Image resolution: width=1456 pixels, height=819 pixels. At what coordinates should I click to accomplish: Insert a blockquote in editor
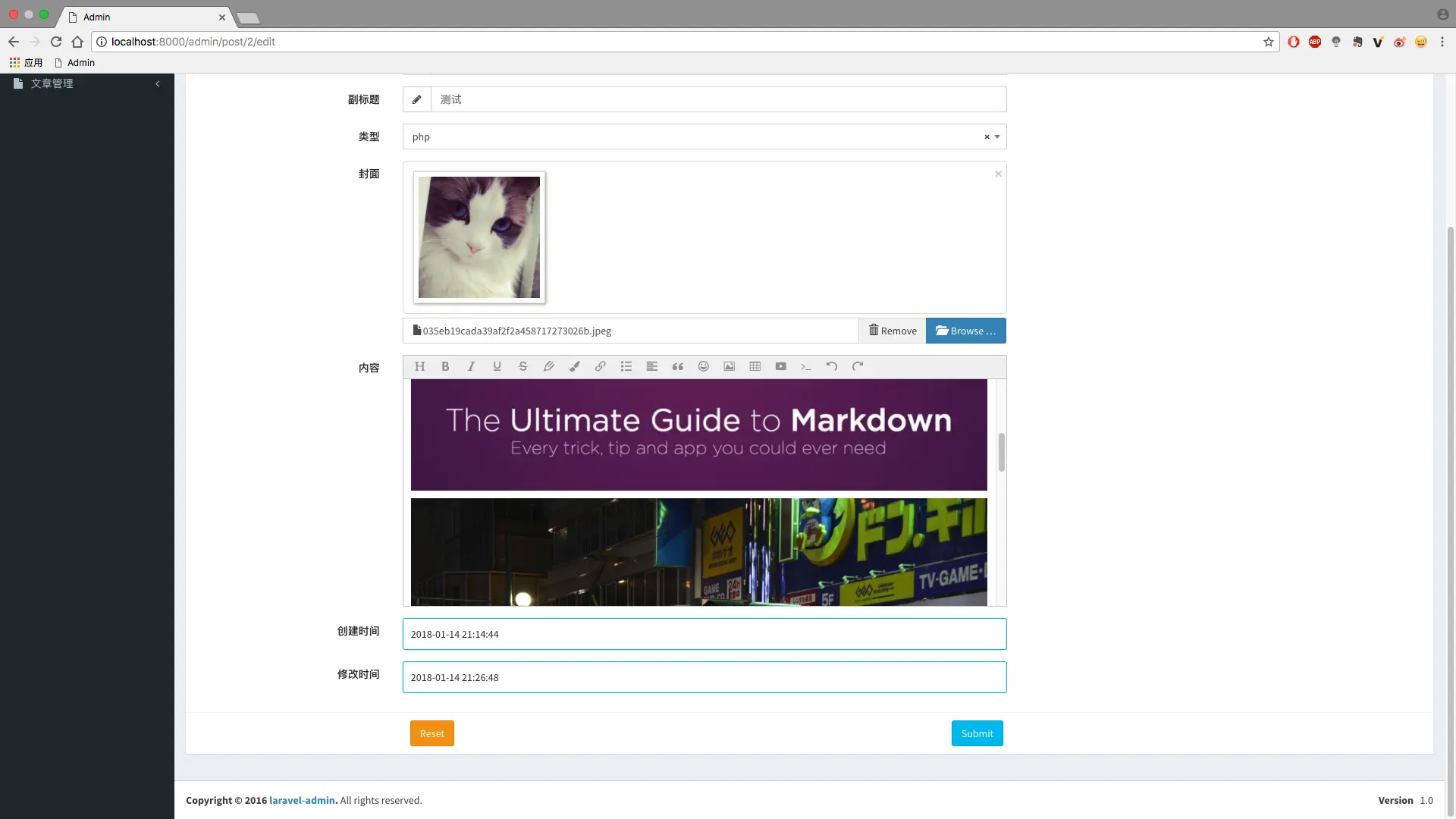(677, 366)
